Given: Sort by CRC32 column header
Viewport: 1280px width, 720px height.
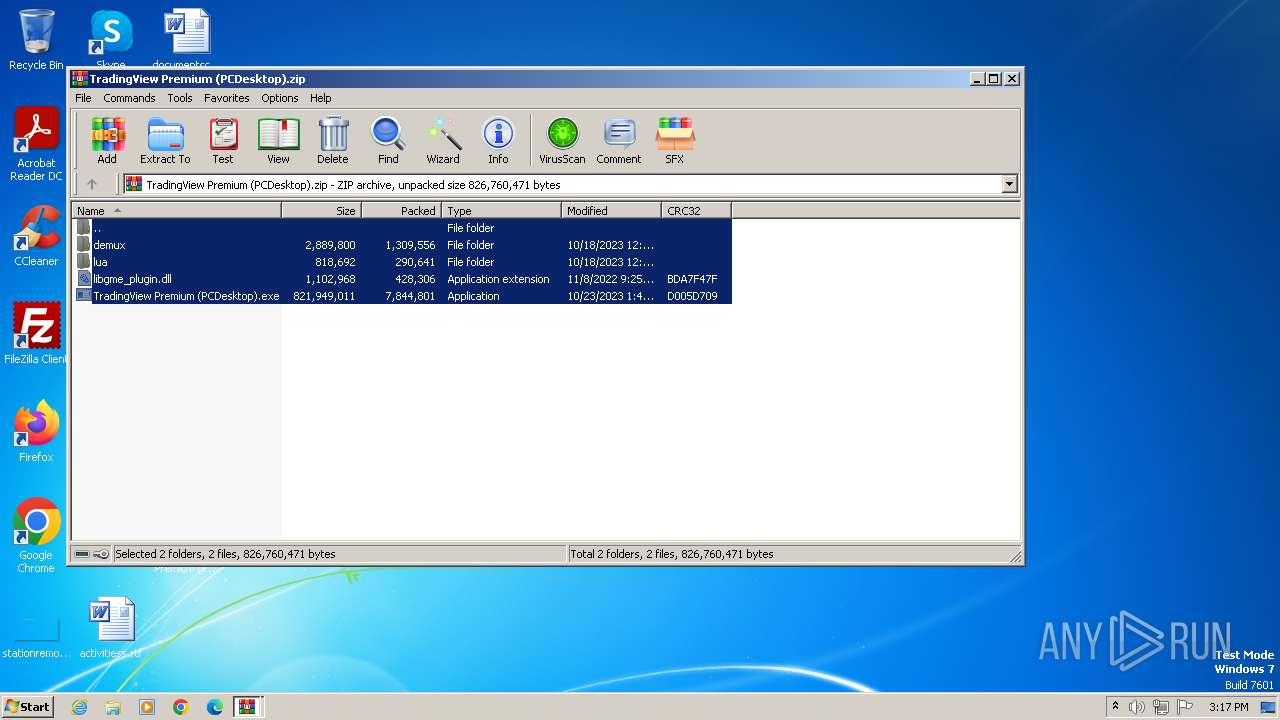Looking at the screenshot, I should [696, 210].
